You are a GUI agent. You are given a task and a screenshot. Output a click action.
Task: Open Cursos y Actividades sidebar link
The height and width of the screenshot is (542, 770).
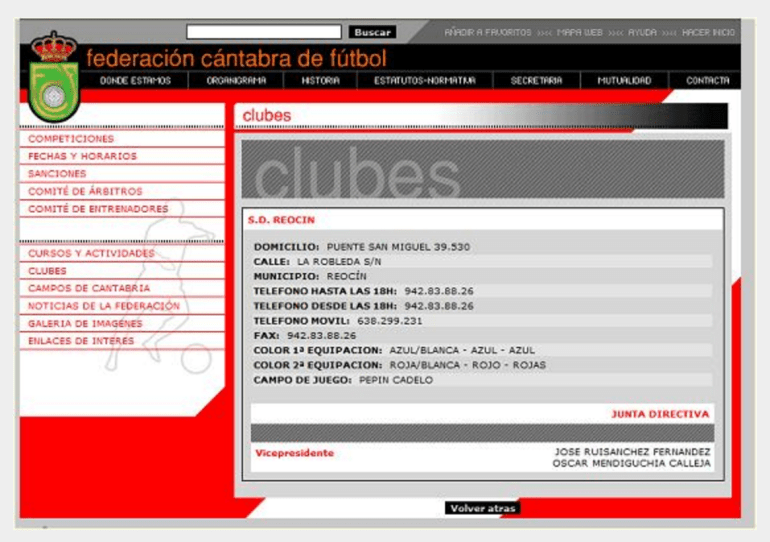point(91,253)
